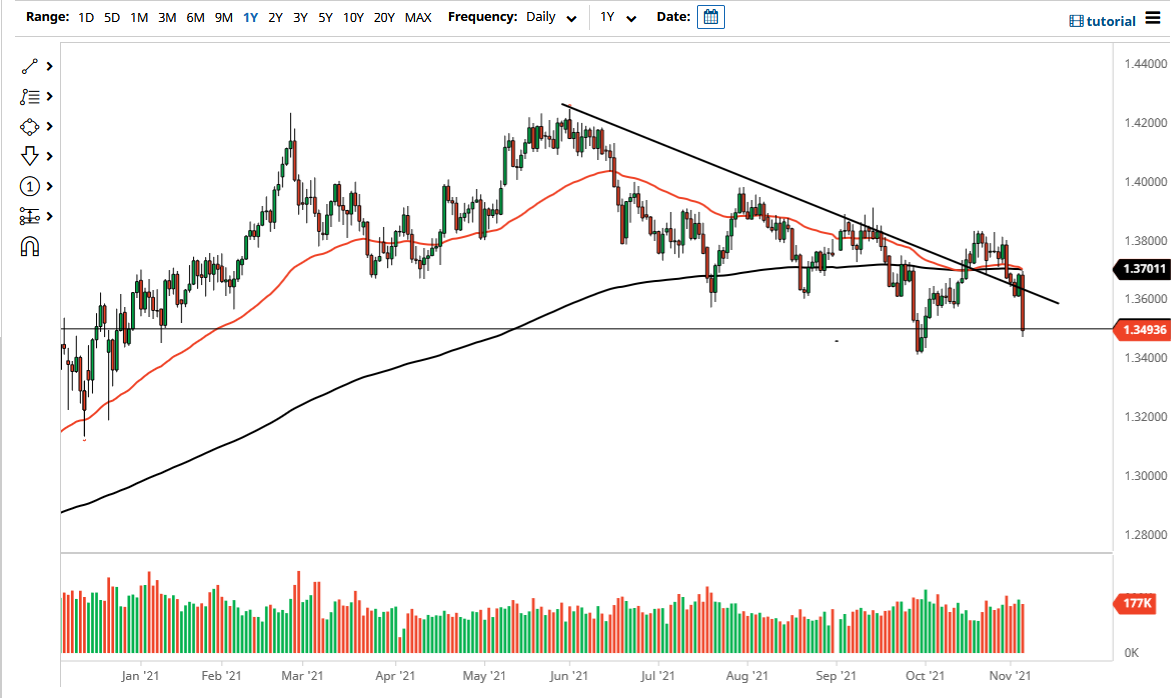Open the Frequency dropdown showing Daily
The height and width of the screenshot is (698, 1176).
[x=550, y=17]
